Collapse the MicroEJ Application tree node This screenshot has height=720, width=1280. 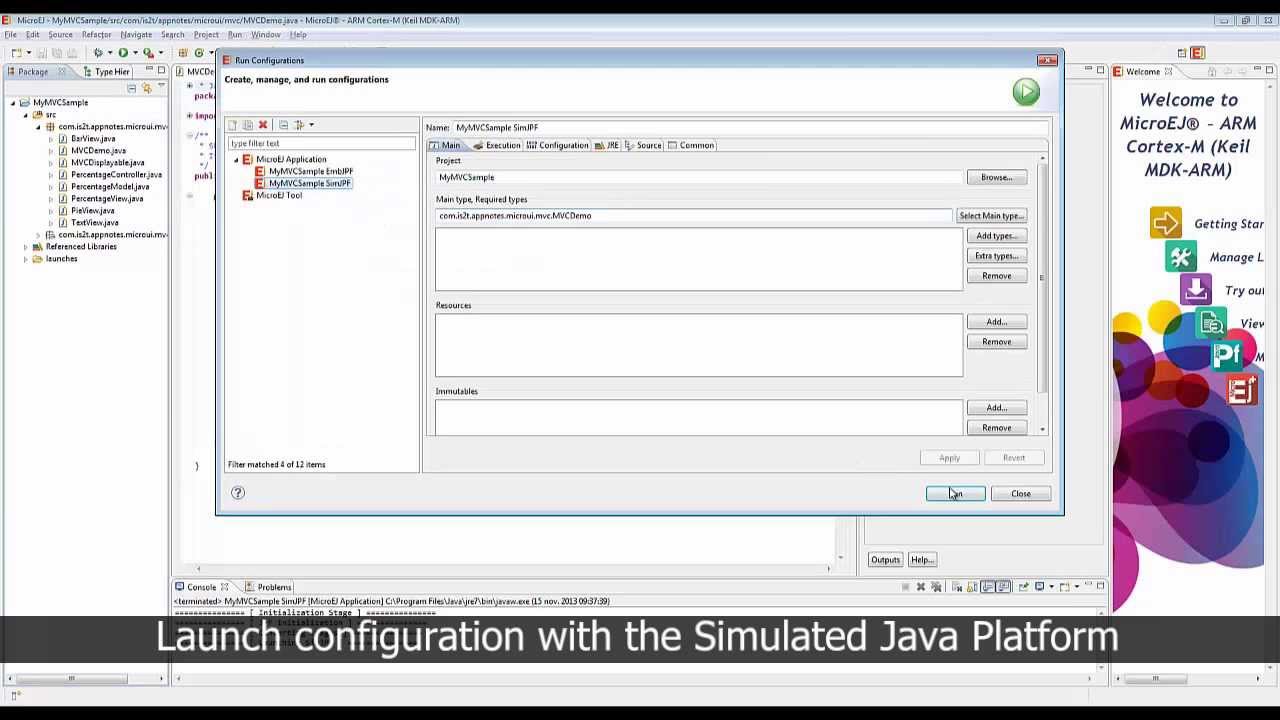236,160
